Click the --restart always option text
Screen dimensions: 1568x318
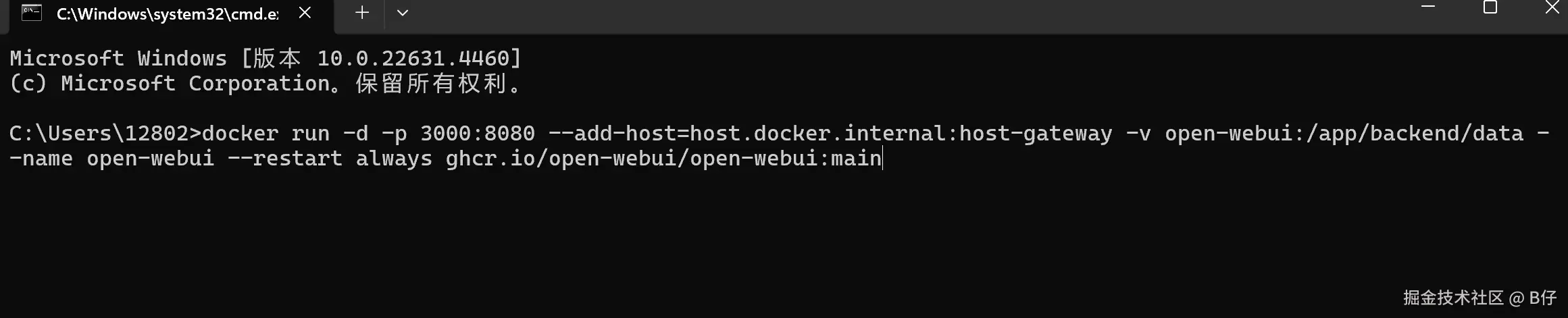(x=330, y=159)
